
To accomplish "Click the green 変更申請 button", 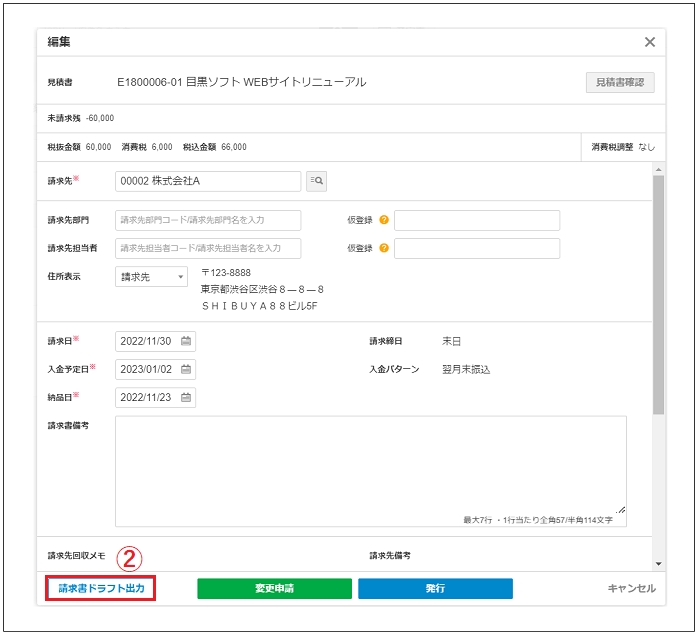I will [x=275, y=588].
